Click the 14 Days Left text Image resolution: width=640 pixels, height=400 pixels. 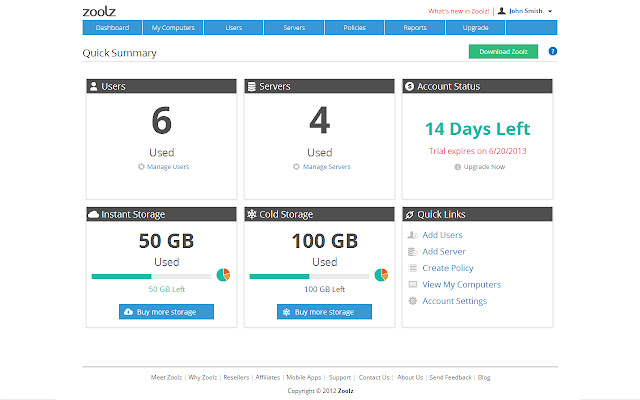pos(478,129)
